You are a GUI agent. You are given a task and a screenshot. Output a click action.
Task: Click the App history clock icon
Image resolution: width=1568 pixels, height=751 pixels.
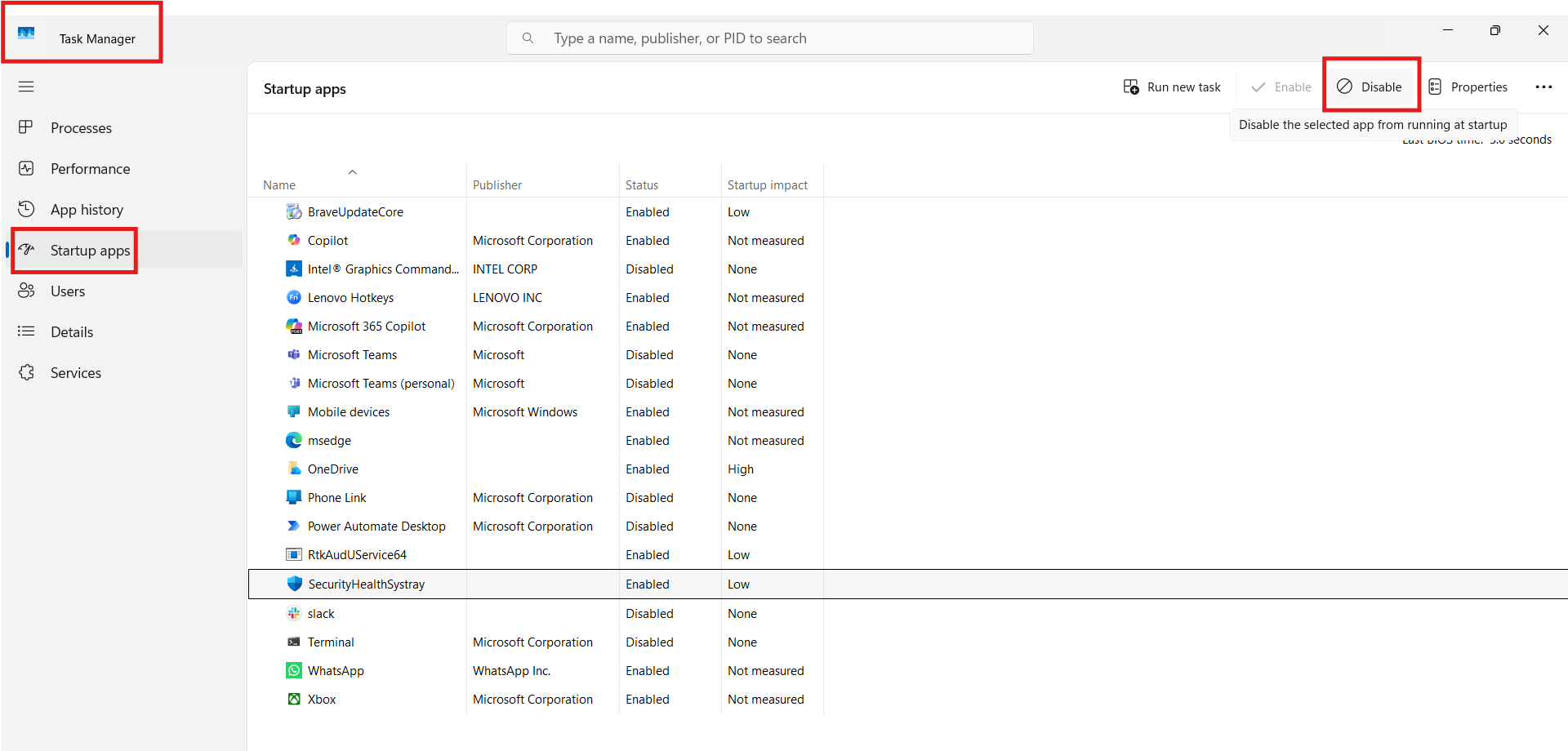(27, 209)
